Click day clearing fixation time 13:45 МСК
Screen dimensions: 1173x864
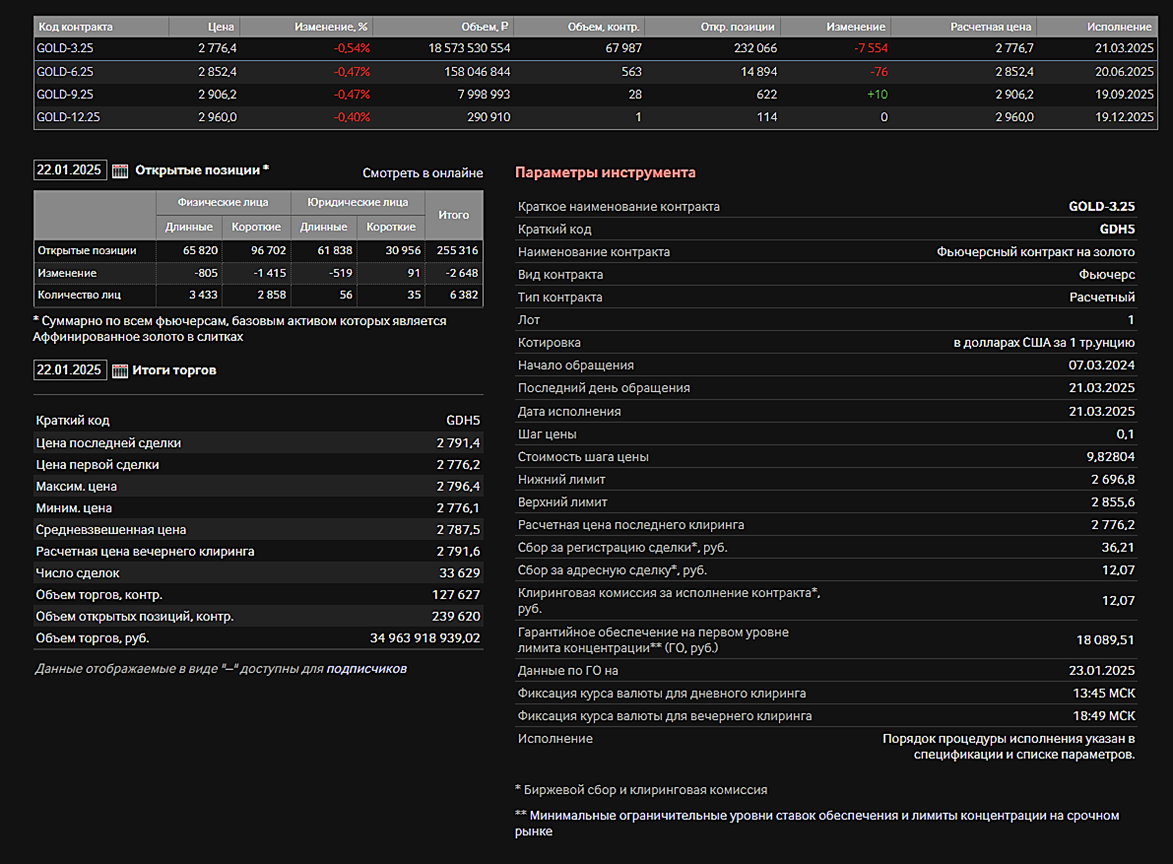[x=1103, y=693]
